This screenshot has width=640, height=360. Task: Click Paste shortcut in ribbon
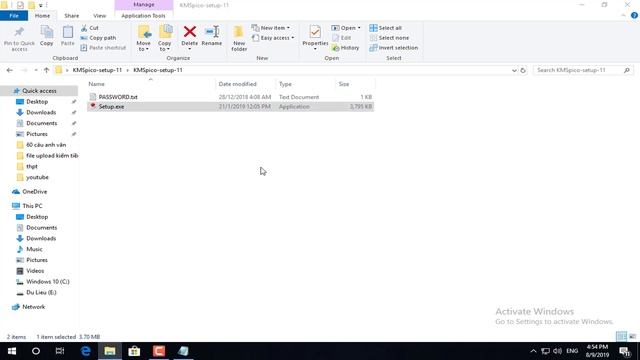103,48
